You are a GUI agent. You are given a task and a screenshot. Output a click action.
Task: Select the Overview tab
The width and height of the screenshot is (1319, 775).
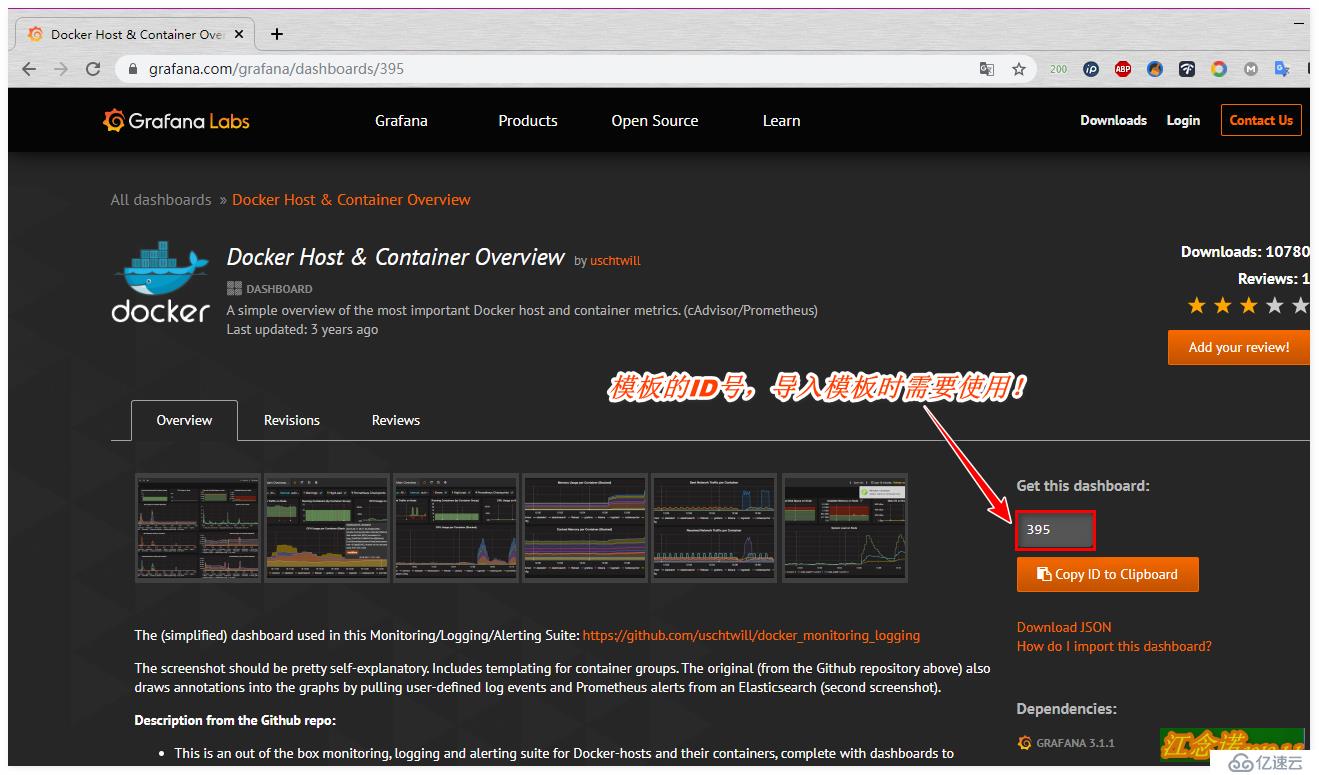184,421
